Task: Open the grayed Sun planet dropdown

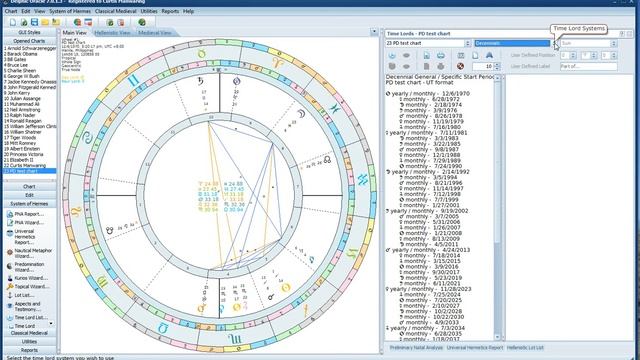Action: [589, 43]
